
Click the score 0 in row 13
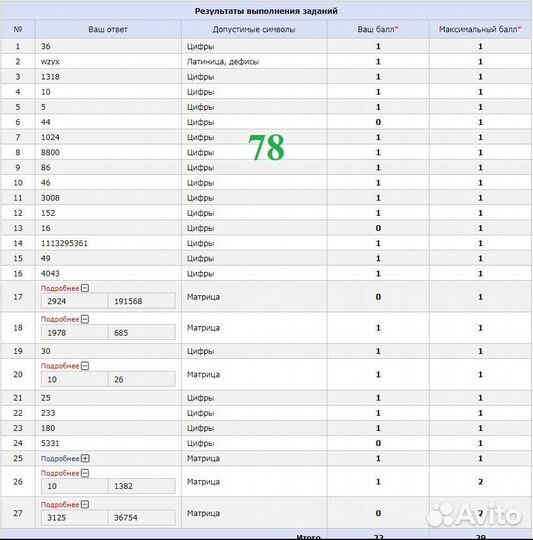[378, 228]
